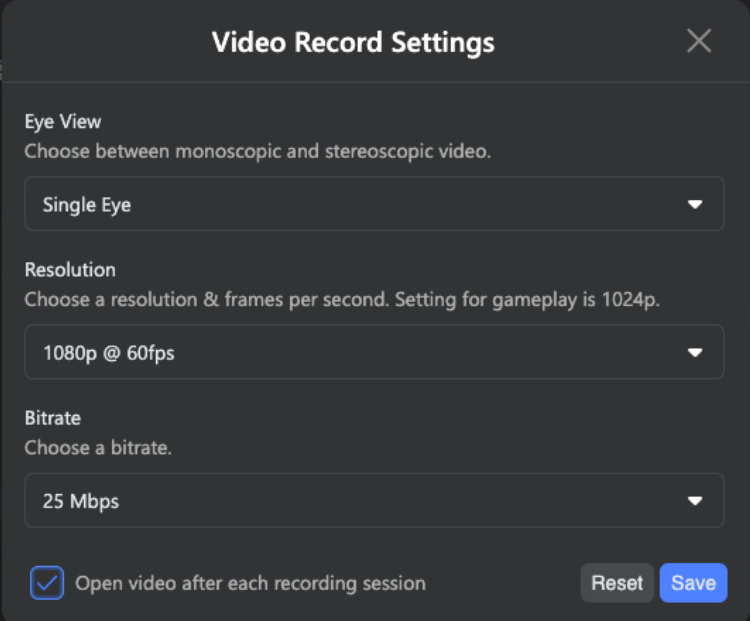Viewport: 750px width, 621px height.
Task: Click the monoscopic and stereoscopic description text
Action: pos(258,152)
